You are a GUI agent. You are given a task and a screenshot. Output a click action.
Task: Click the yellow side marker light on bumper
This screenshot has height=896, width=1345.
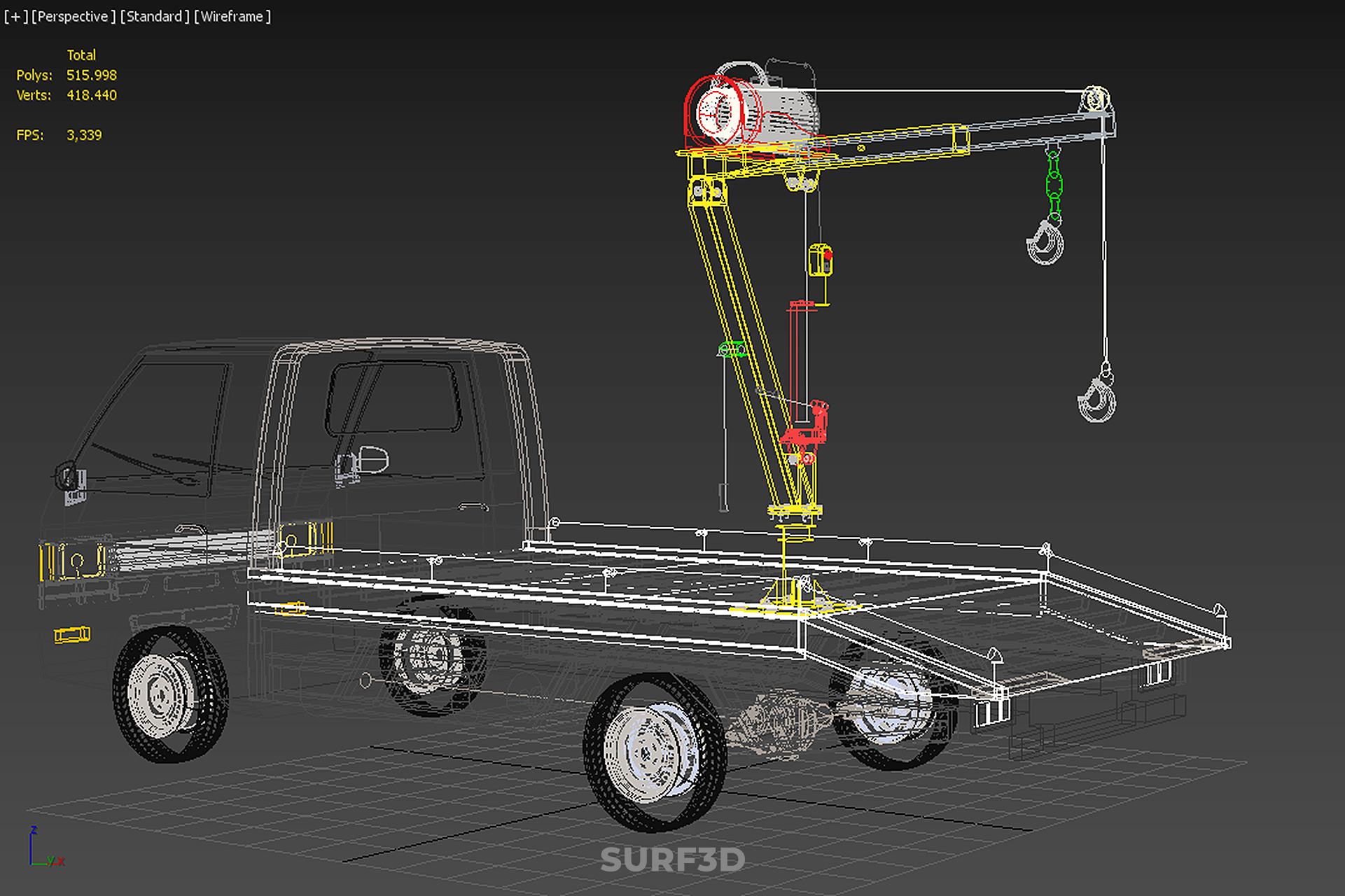(x=72, y=635)
